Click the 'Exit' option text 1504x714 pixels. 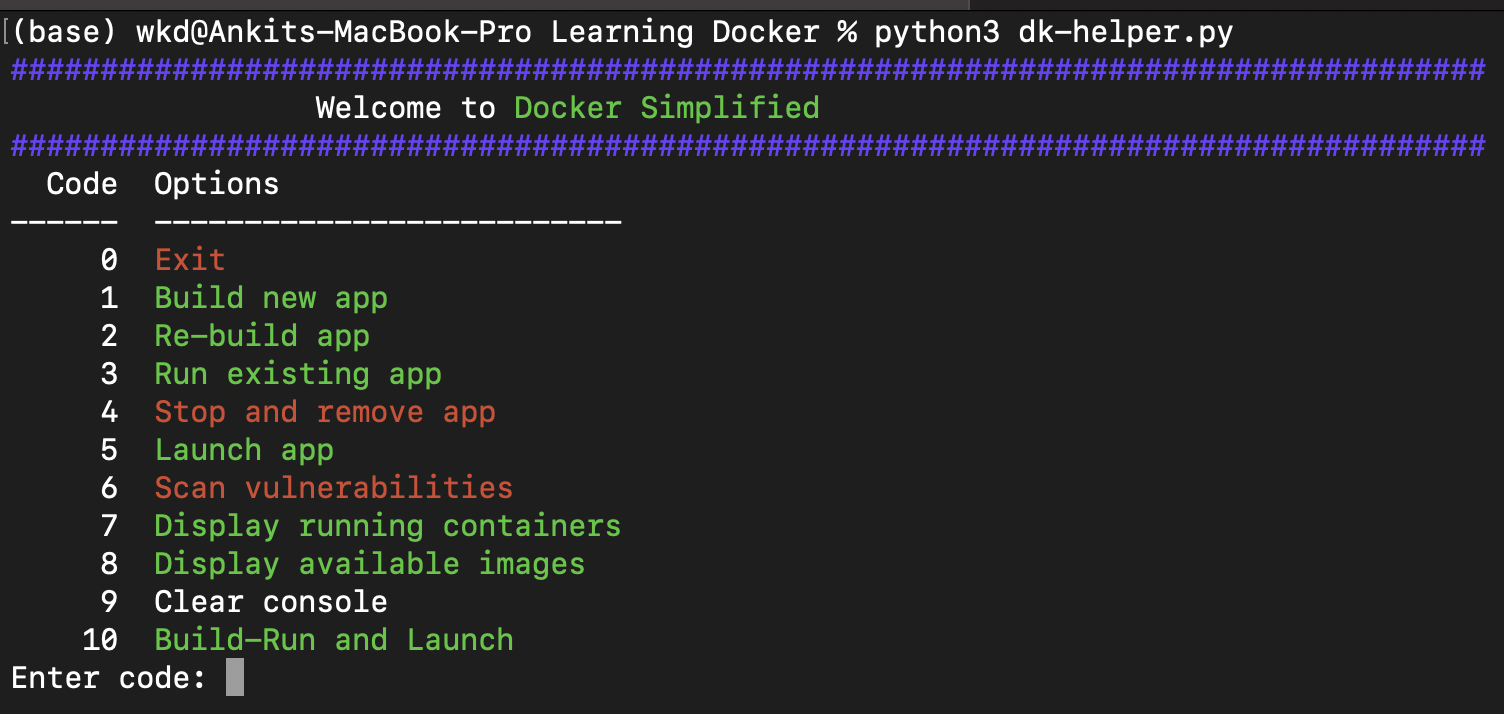[190, 260]
